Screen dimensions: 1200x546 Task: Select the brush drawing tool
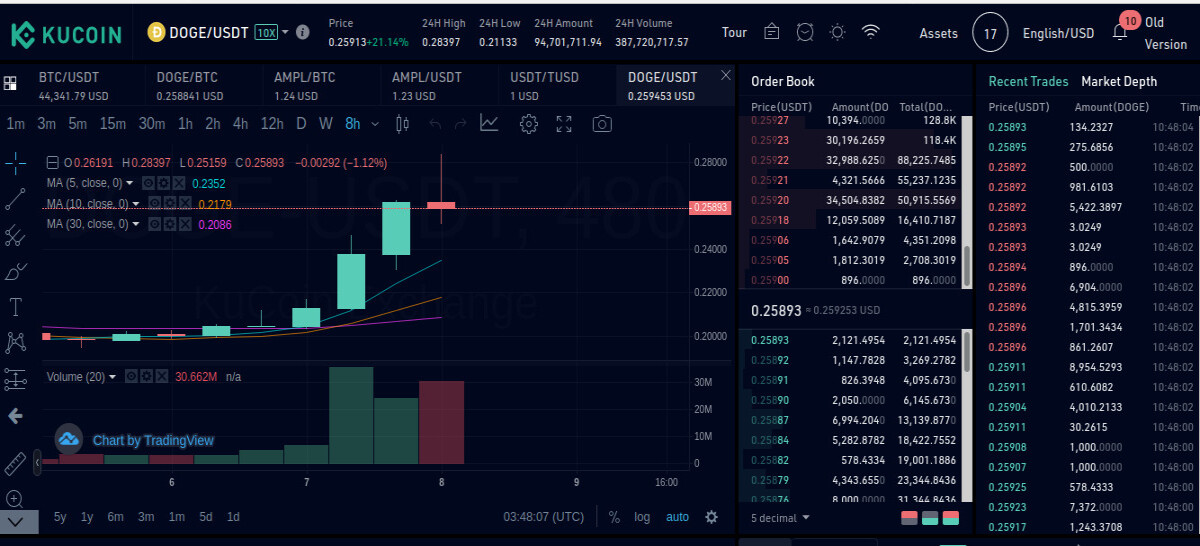pos(15,271)
